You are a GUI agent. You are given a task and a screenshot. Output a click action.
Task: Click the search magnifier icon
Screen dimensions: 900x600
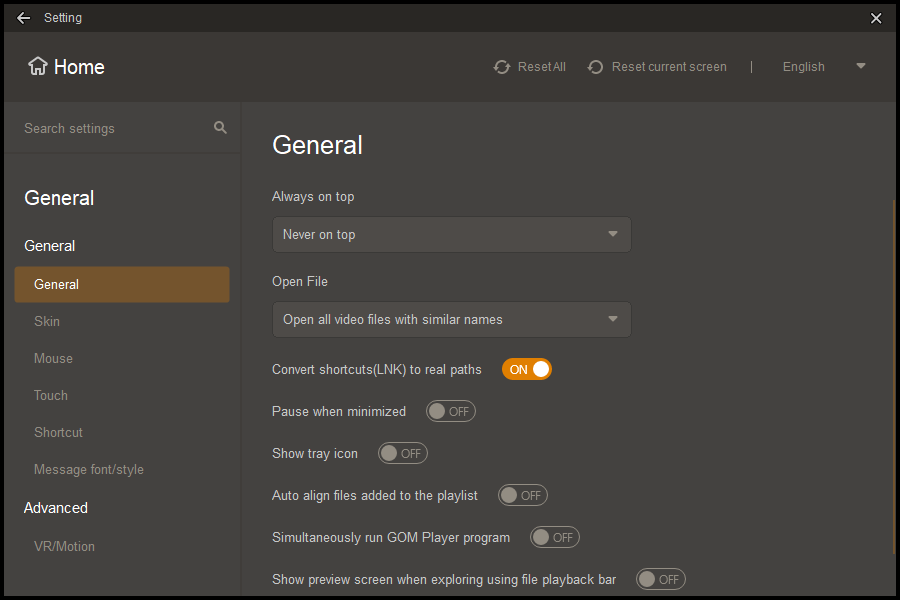tap(220, 128)
